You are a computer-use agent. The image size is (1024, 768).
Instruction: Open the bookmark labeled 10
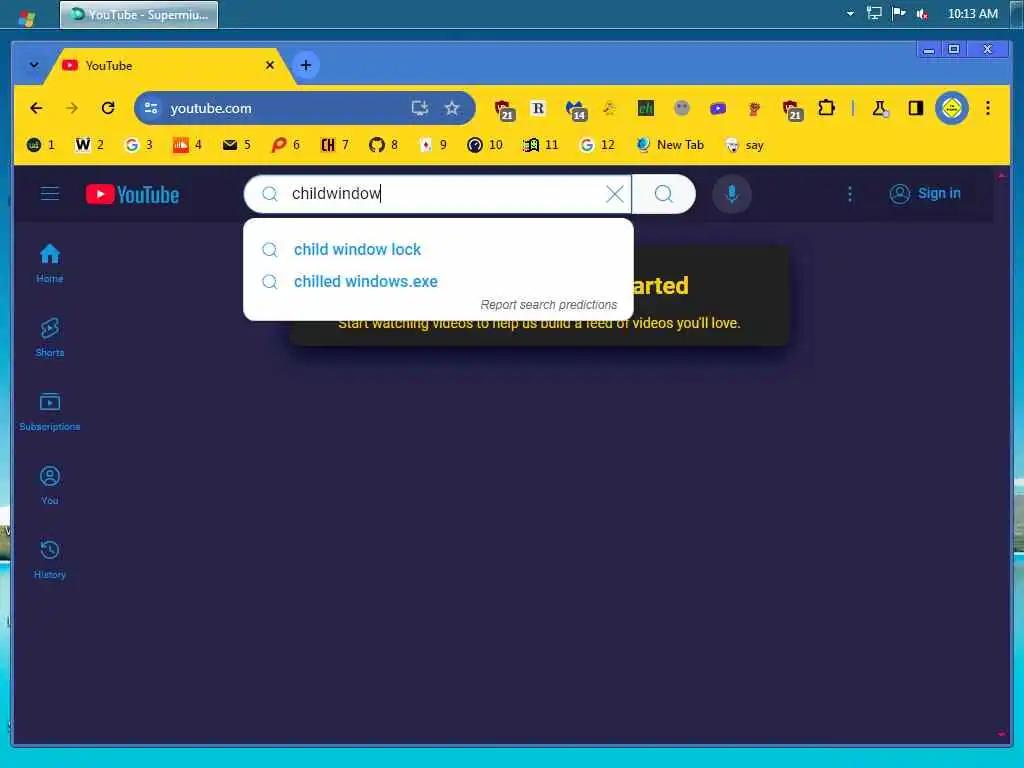tap(485, 145)
